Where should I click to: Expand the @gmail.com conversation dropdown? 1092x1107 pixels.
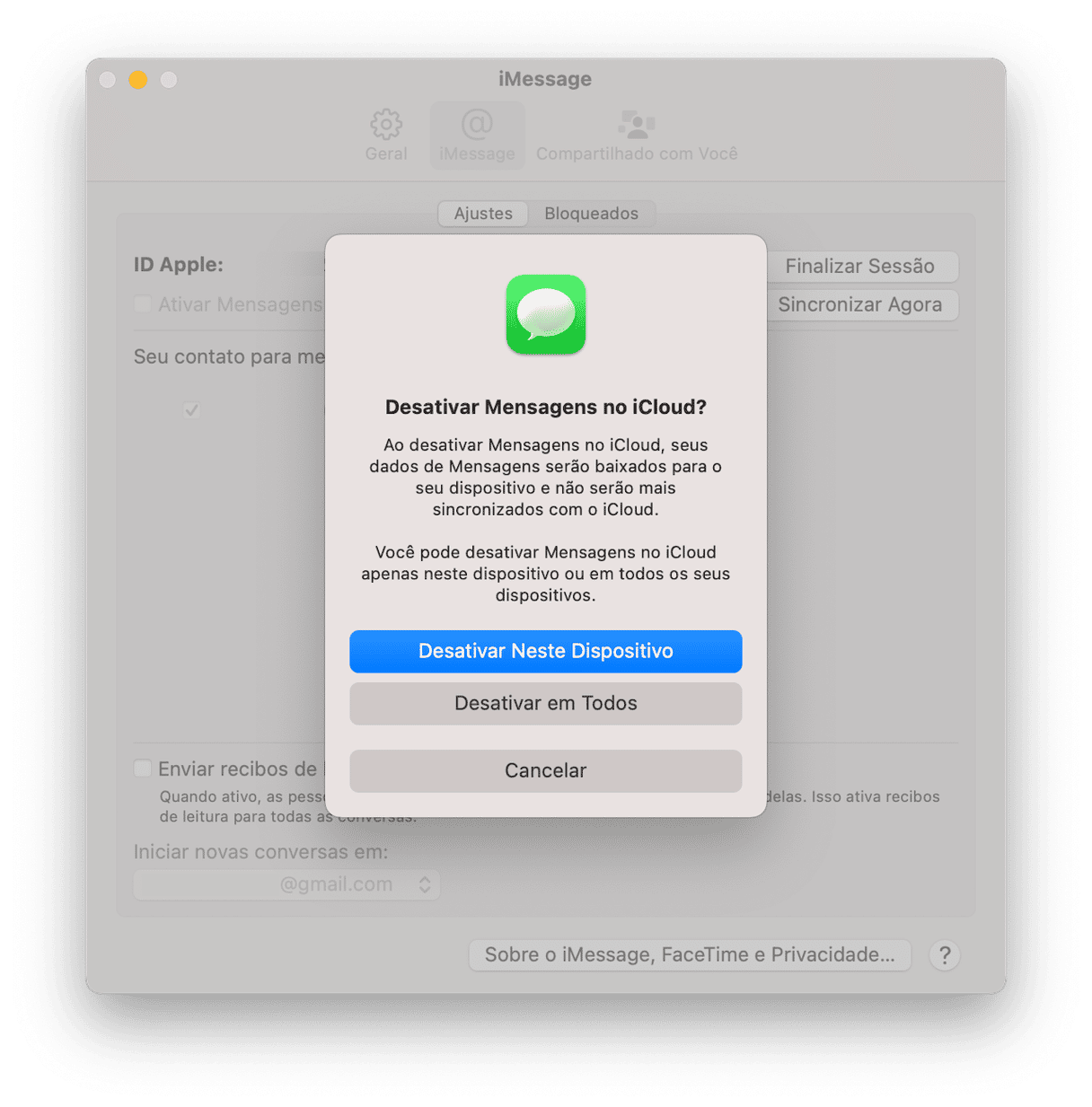point(286,884)
